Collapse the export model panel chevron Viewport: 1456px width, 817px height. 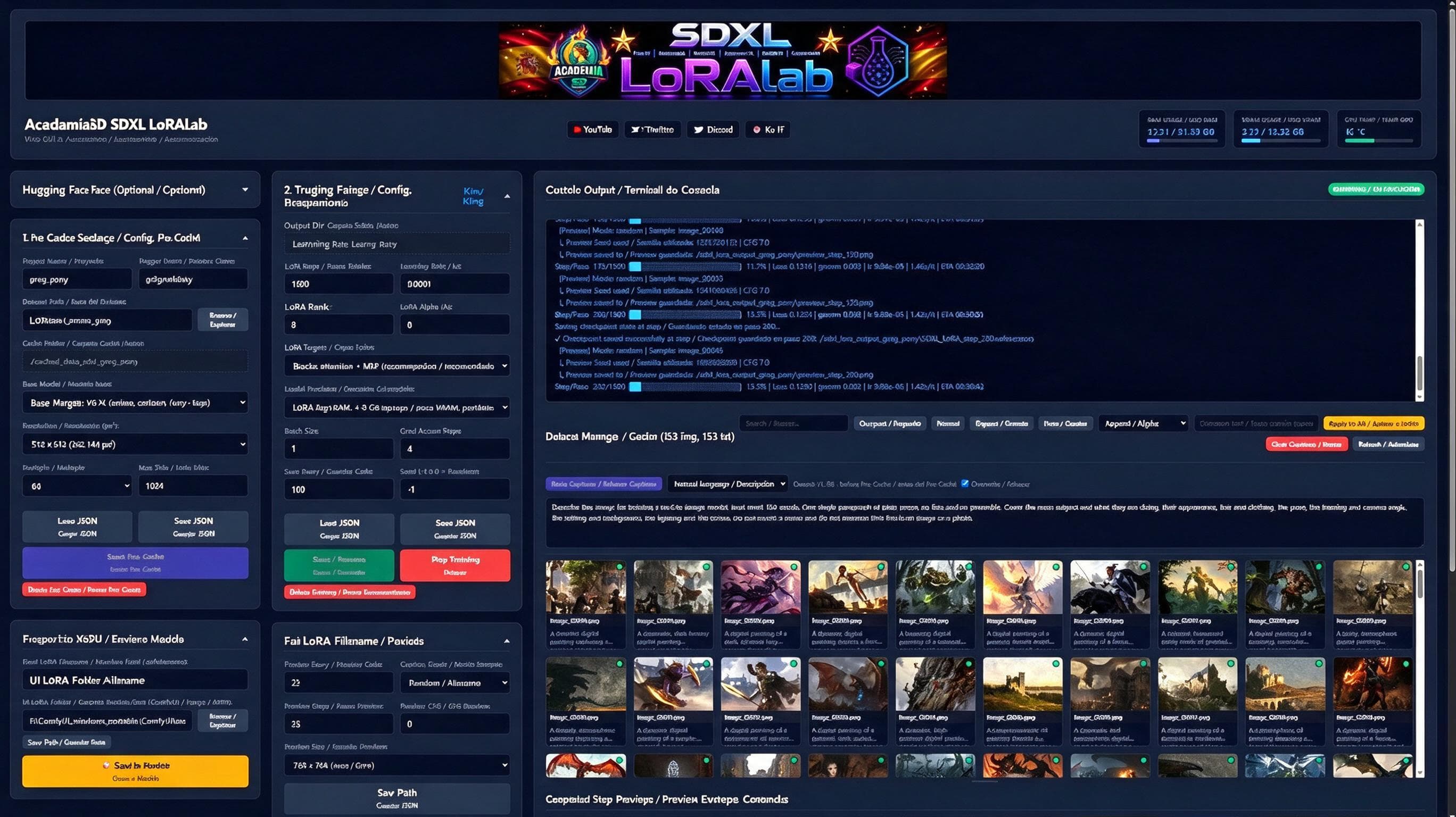point(245,639)
